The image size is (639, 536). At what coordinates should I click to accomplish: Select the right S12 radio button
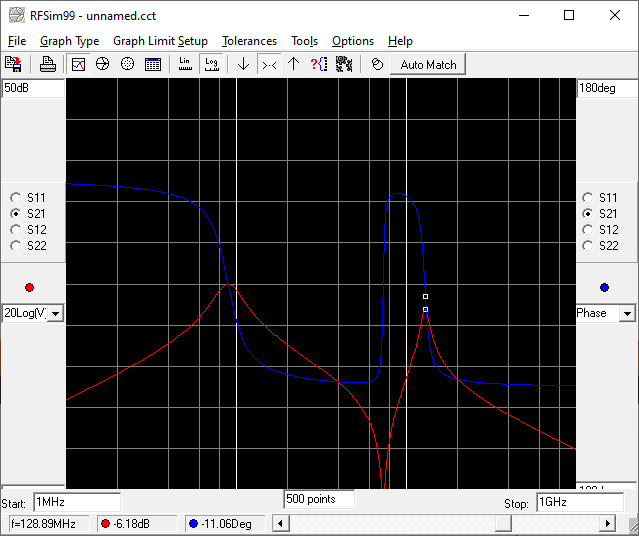tap(588, 230)
